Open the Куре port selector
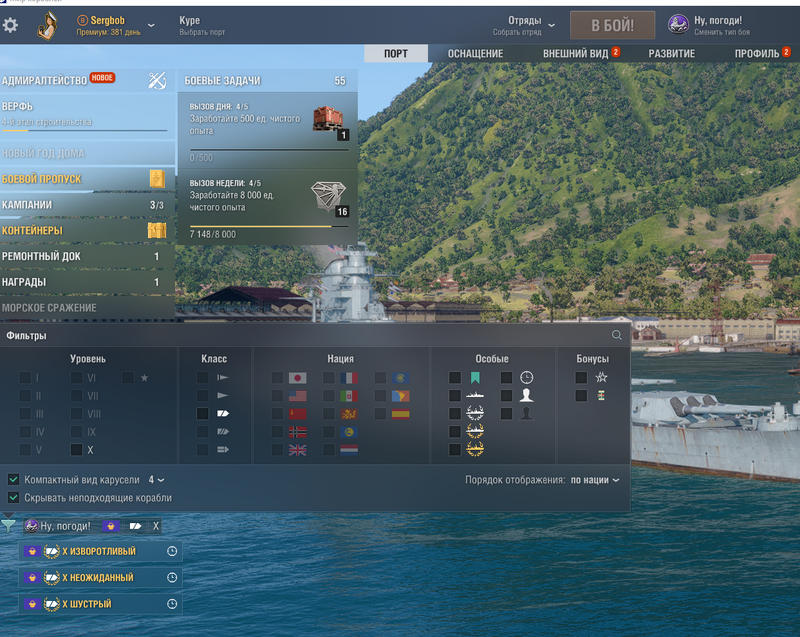Image resolution: width=800 pixels, height=637 pixels. click(202, 26)
